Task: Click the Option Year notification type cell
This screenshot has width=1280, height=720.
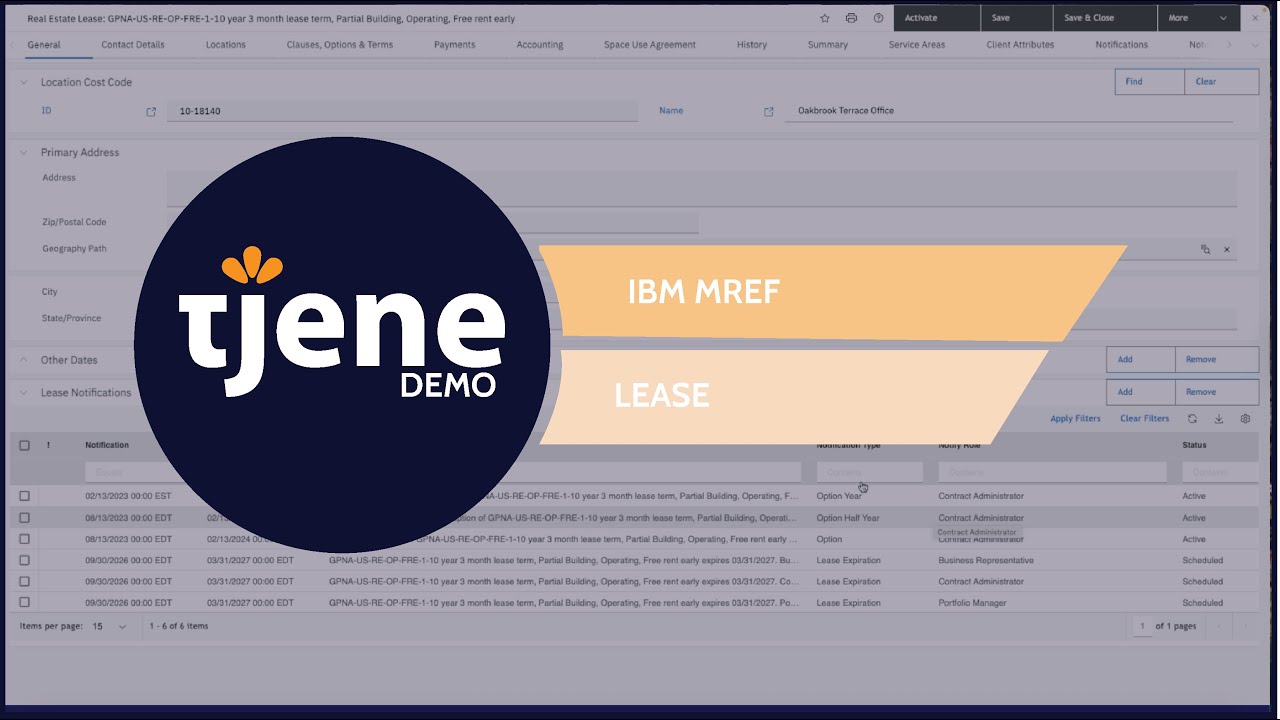Action: pyautogui.click(x=839, y=496)
